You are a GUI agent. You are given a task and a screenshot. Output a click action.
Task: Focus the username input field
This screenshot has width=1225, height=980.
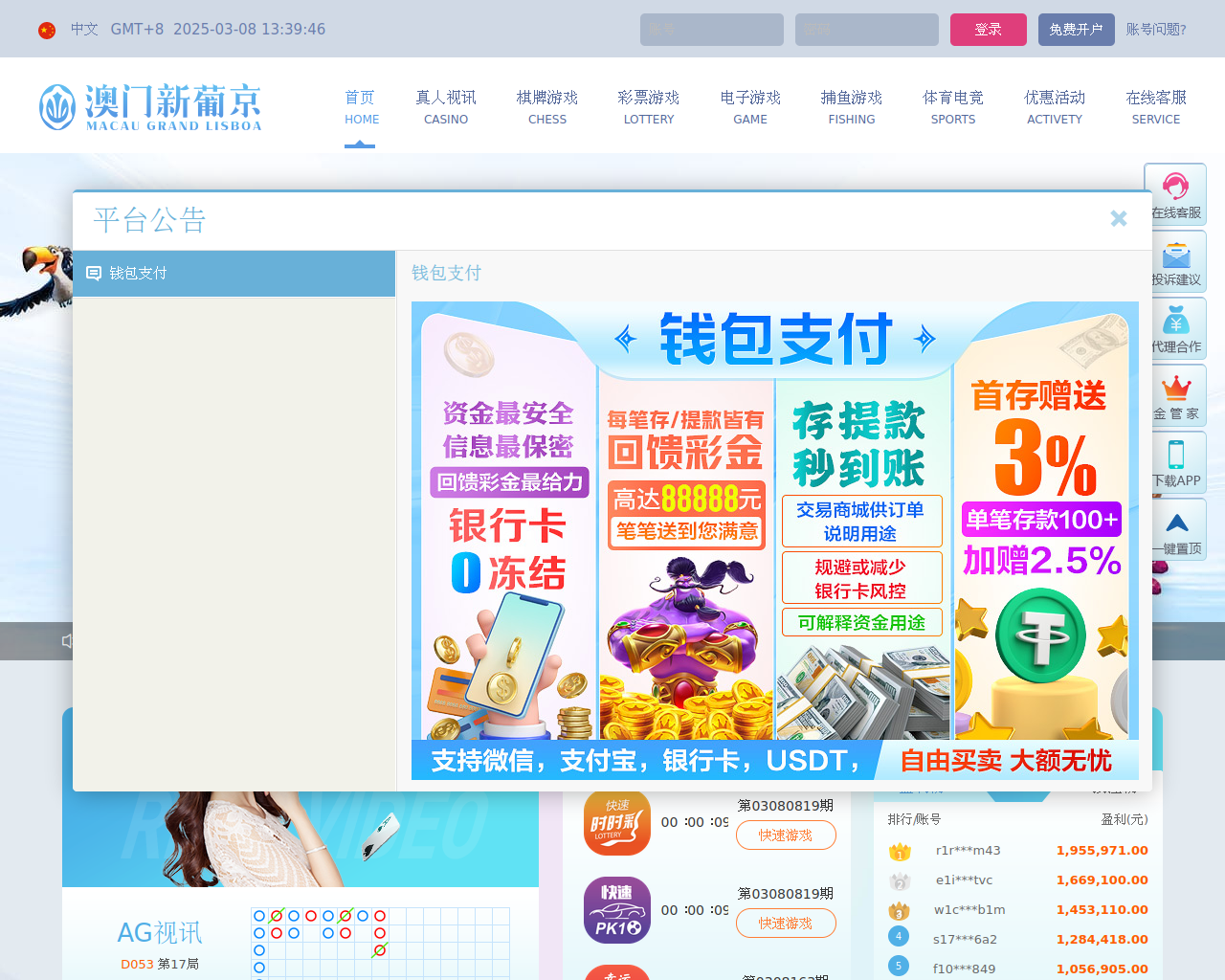pos(712,30)
